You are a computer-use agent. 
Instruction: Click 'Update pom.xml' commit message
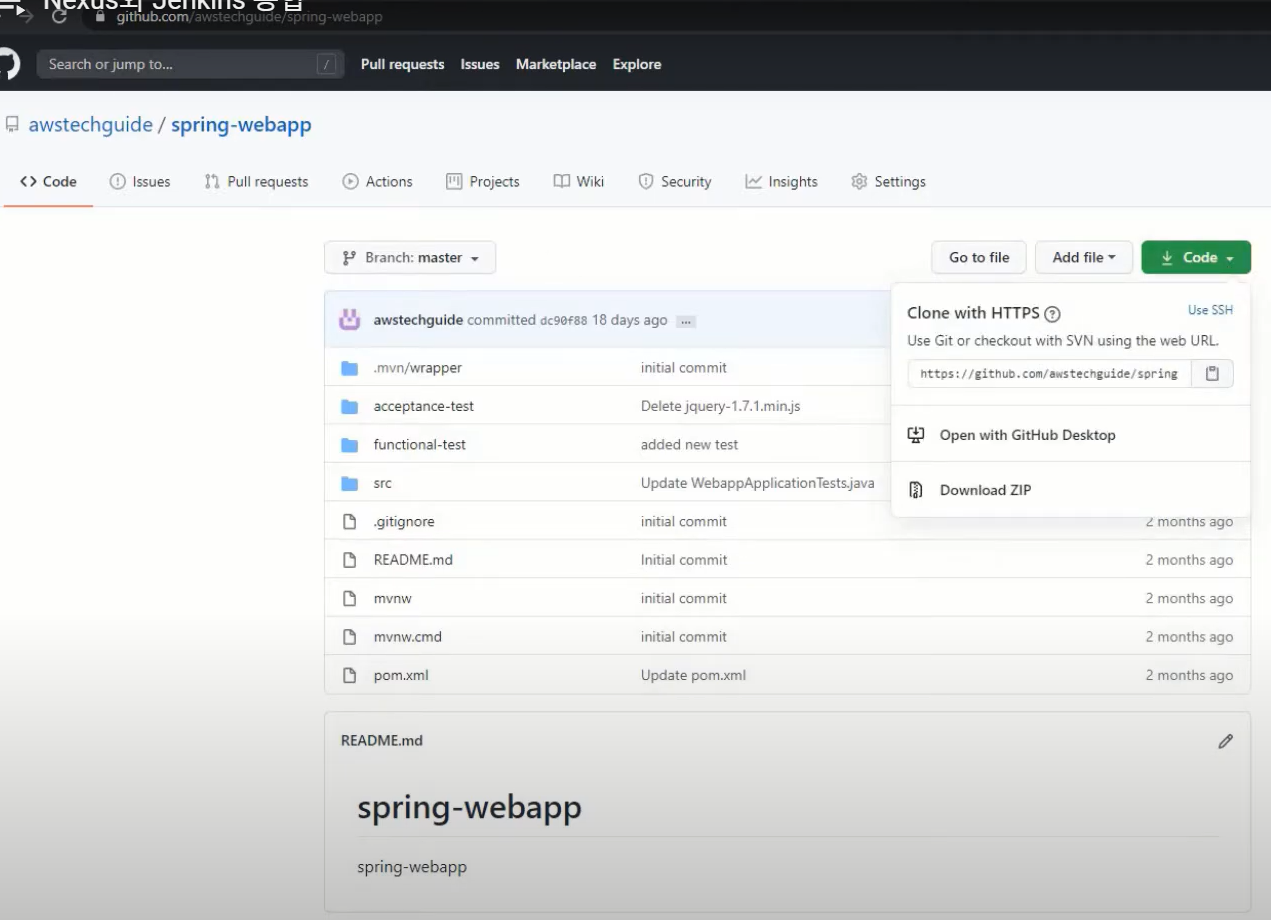pos(693,675)
